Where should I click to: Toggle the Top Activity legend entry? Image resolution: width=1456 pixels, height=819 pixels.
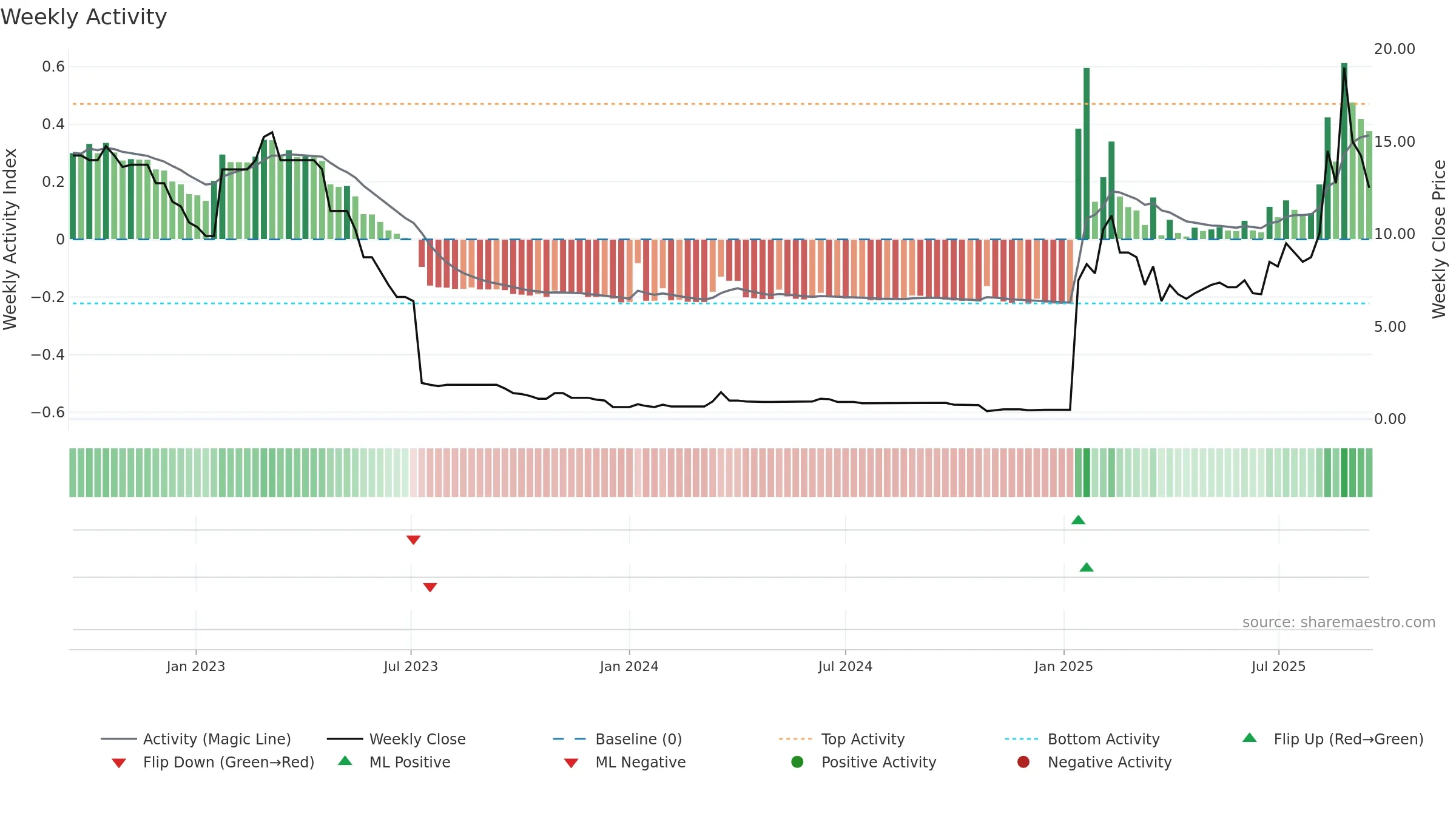pos(841,739)
